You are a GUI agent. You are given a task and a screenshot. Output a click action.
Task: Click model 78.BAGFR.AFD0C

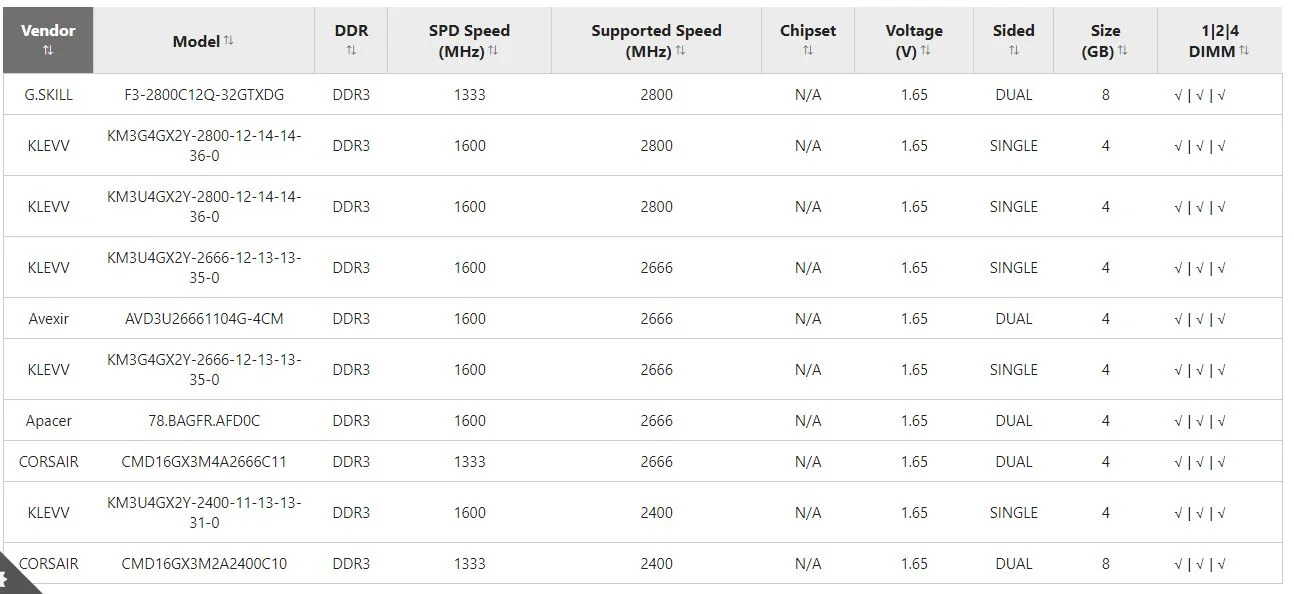pyautogui.click(x=204, y=421)
